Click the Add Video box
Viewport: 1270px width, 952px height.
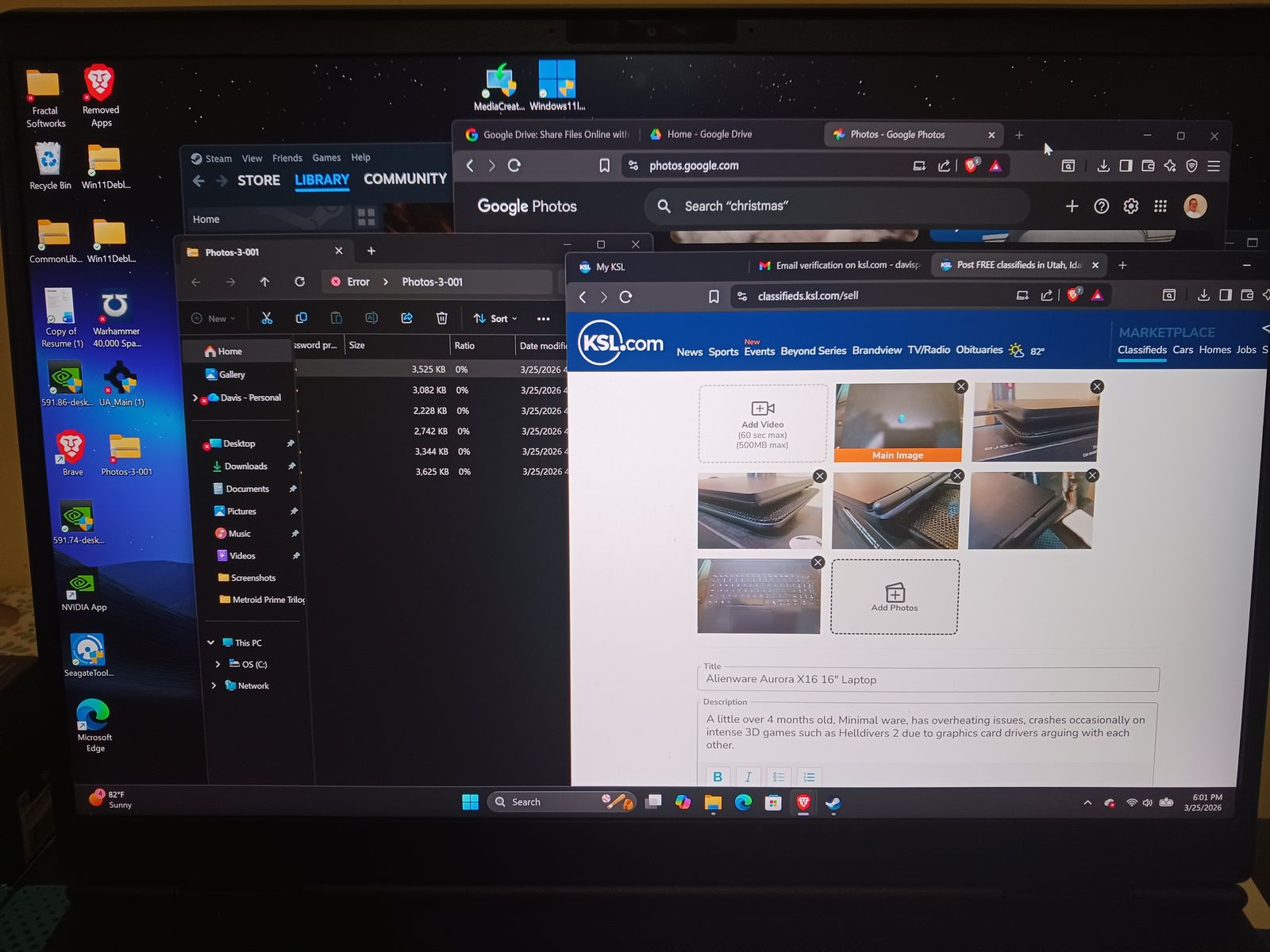point(762,424)
